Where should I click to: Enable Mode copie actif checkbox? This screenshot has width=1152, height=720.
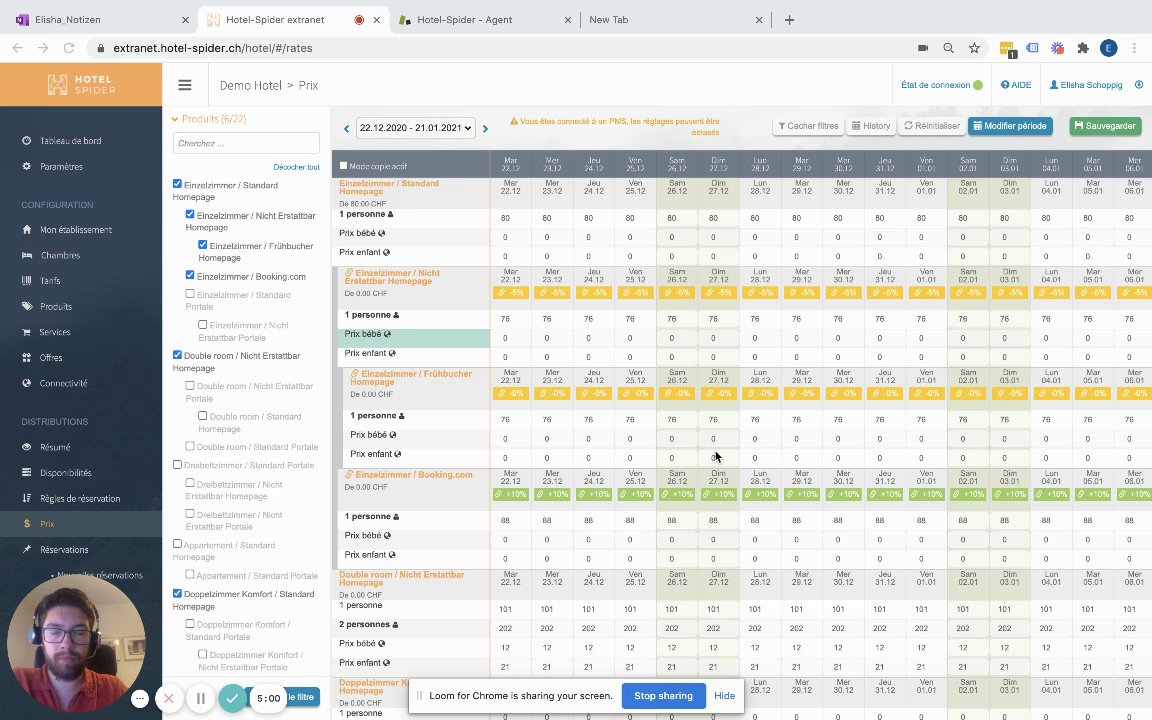(x=344, y=166)
